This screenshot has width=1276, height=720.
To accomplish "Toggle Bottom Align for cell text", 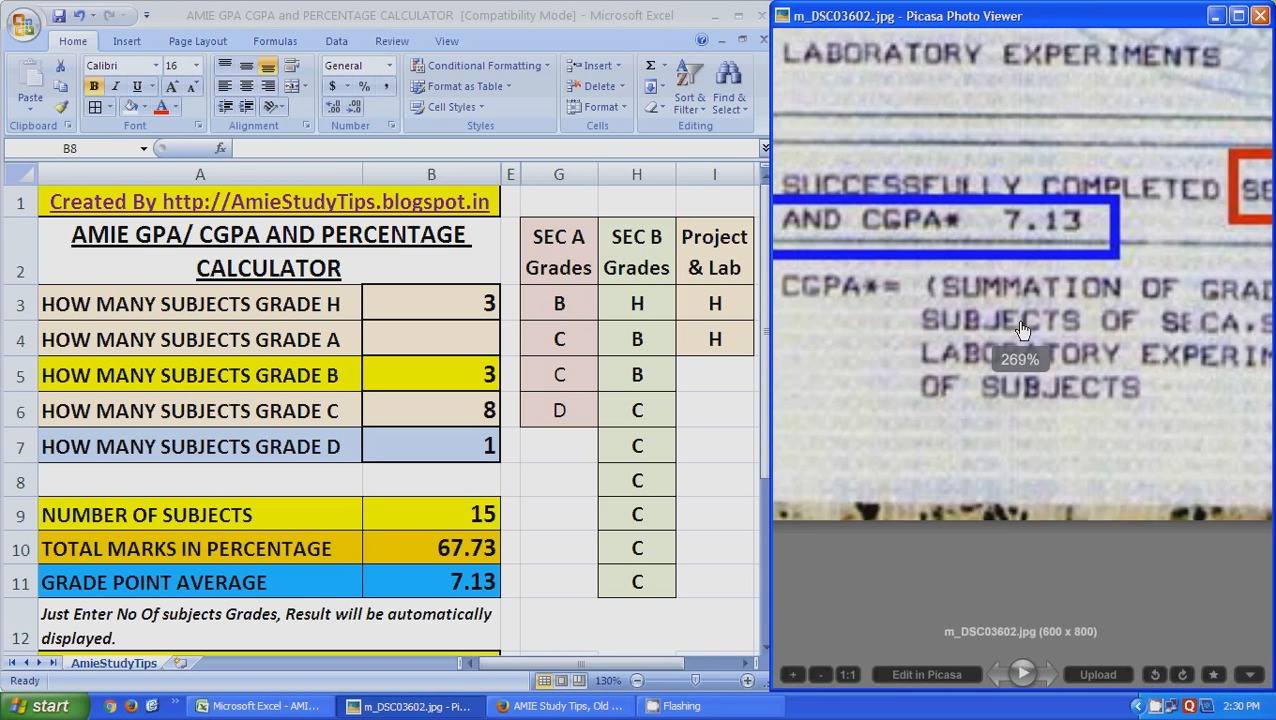I will (268, 66).
